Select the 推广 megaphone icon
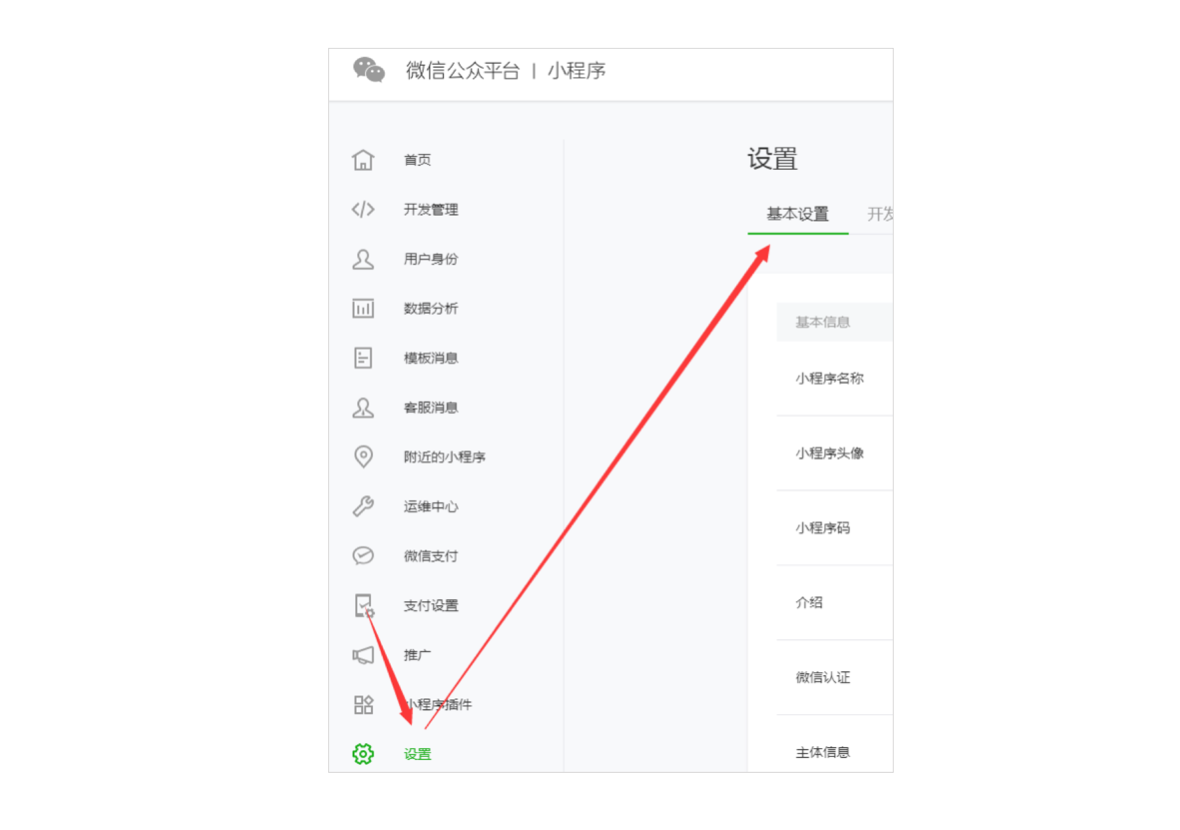 pos(363,655)
